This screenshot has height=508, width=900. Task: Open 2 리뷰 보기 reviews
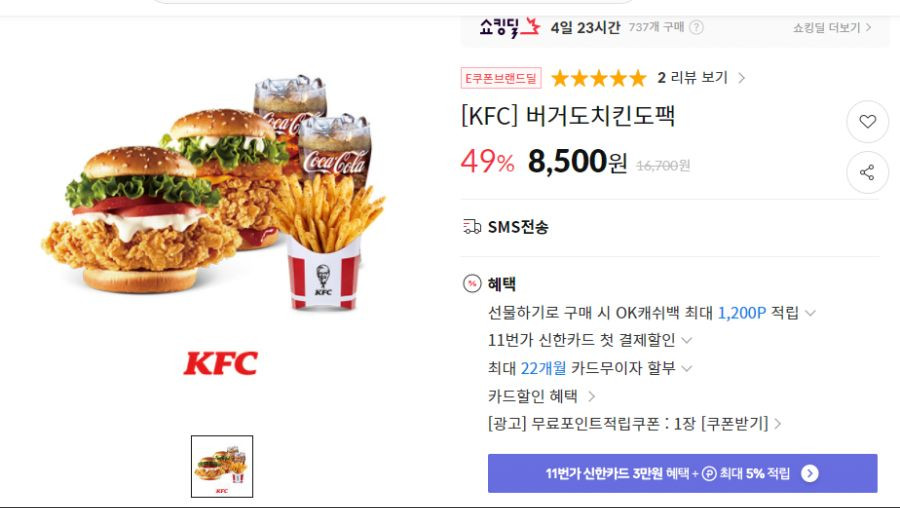pos(701,77)
